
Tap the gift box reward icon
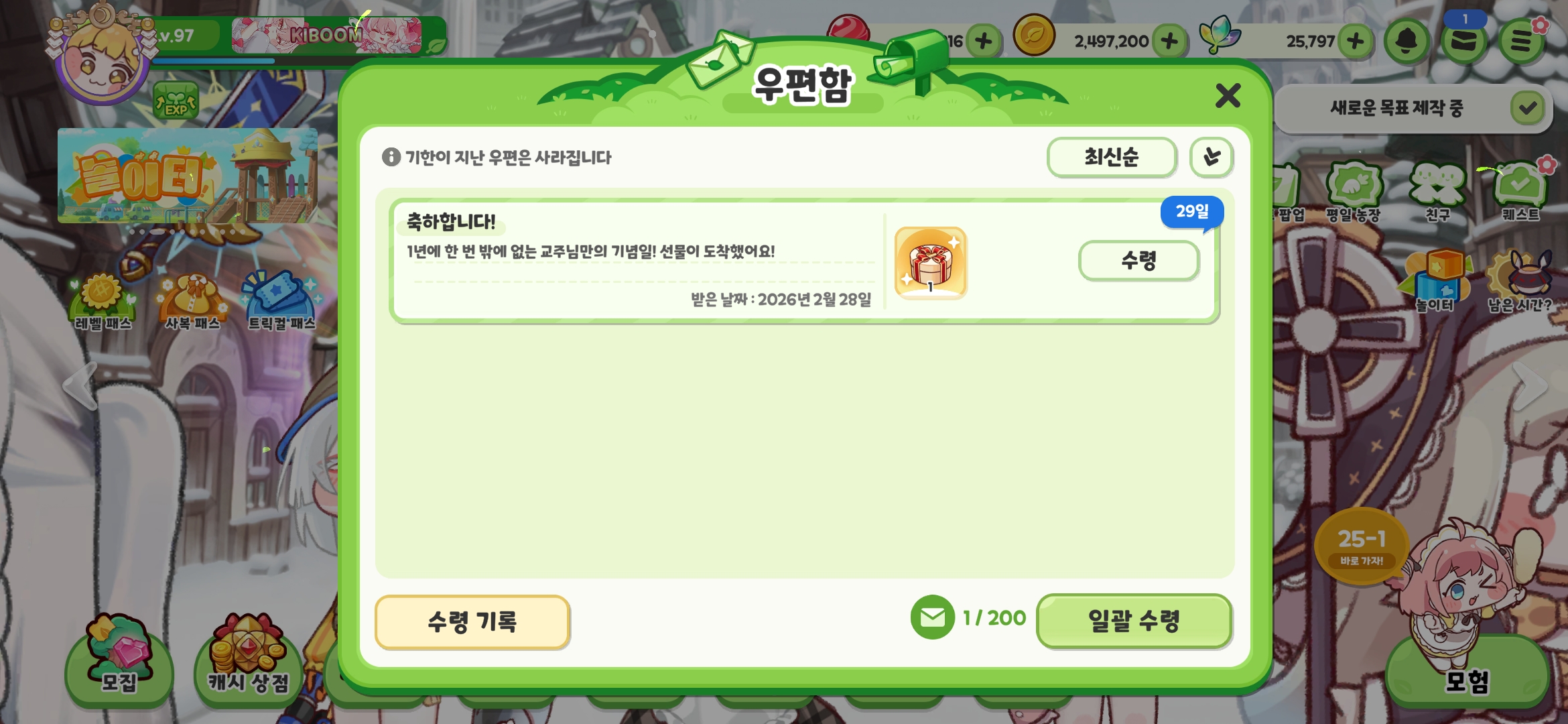[x=931, y=263]
